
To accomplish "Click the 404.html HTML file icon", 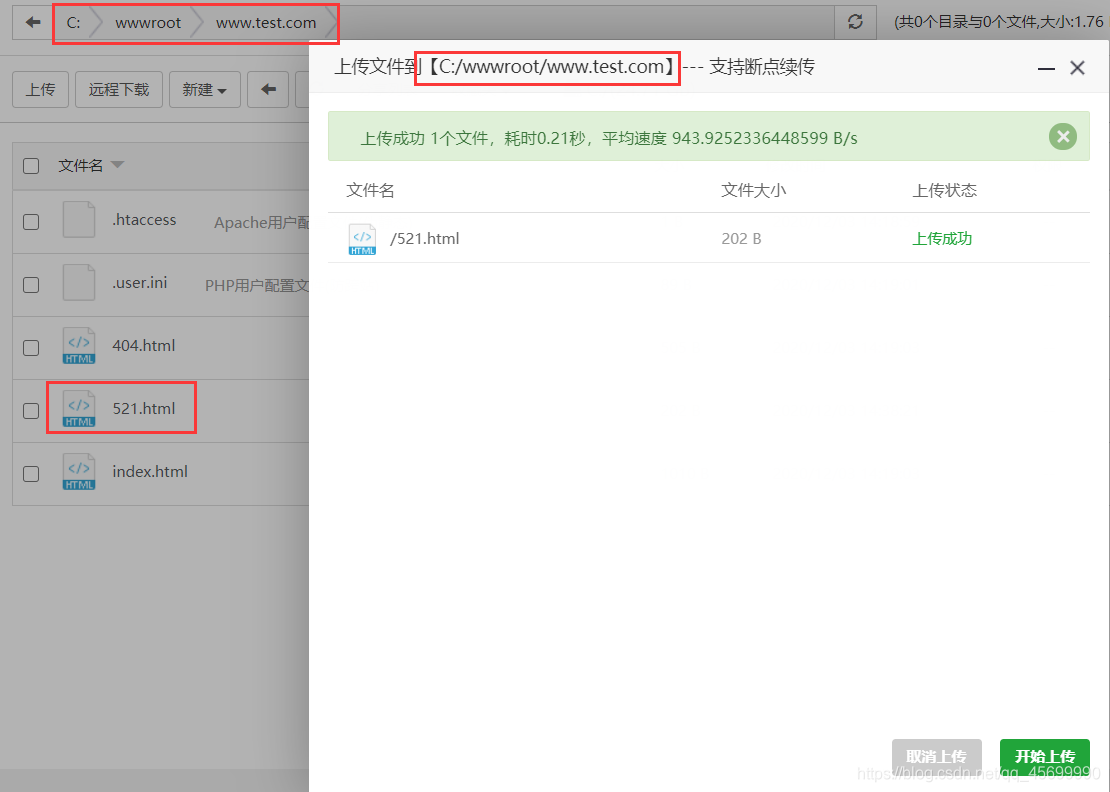I will [79, 345].
